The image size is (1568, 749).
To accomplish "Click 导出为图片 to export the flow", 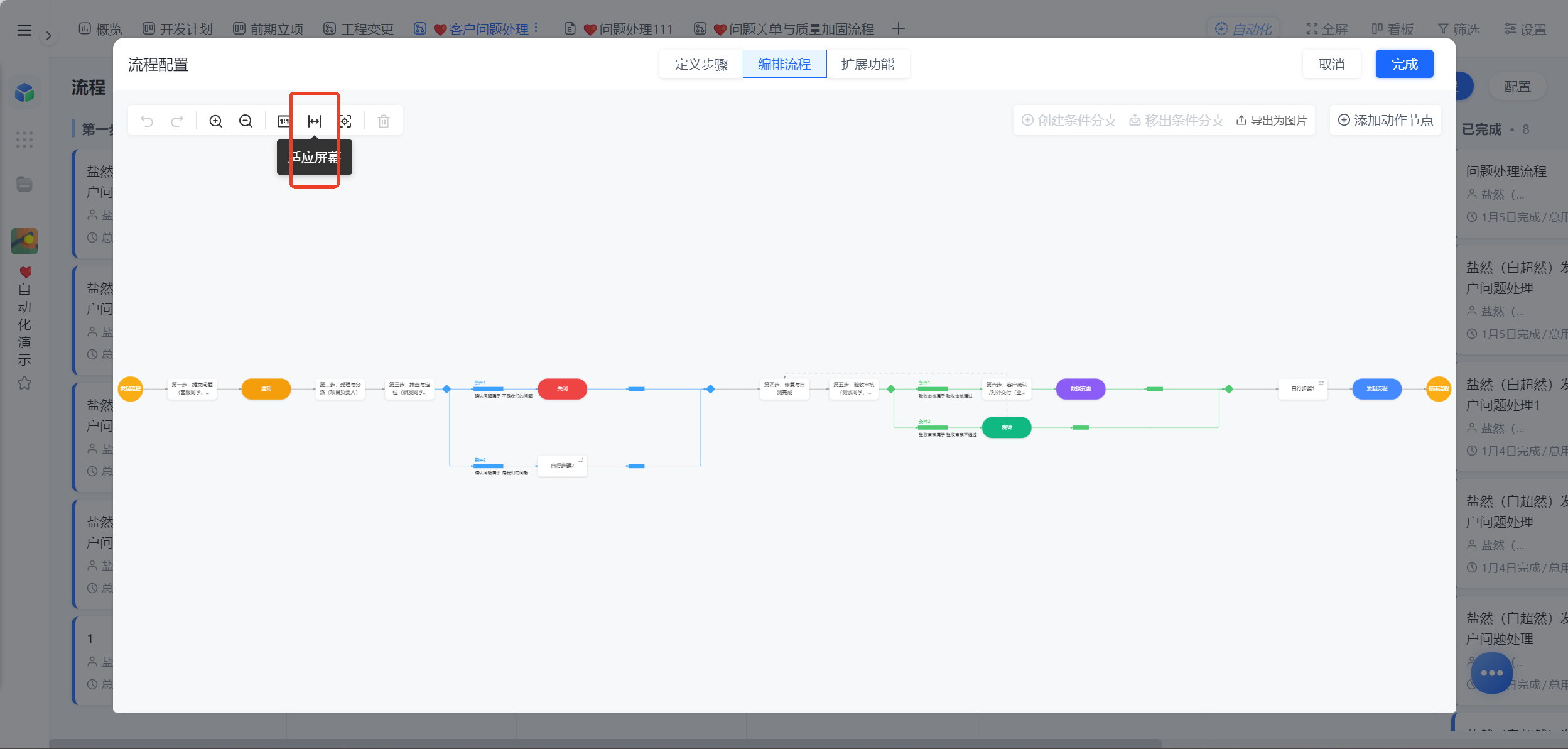I will tap(1272, 120).
